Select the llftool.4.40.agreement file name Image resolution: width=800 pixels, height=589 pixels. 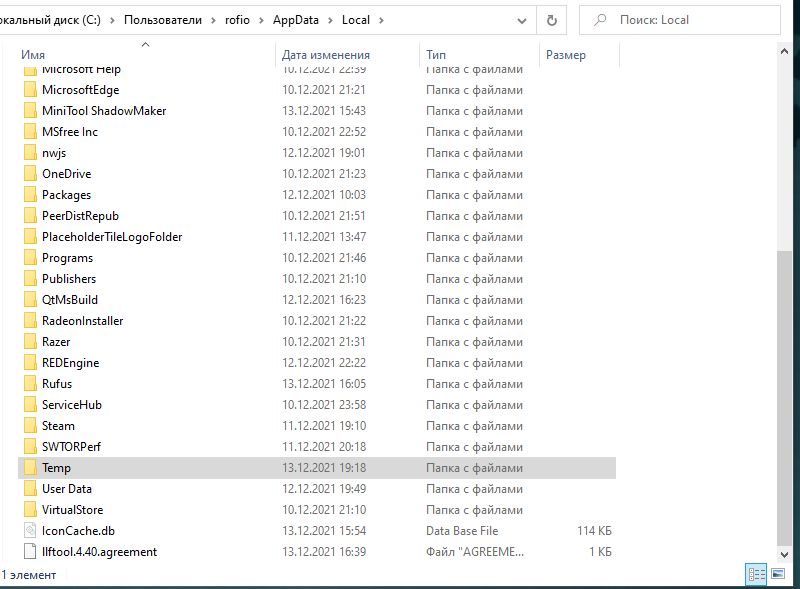coord(99,552)
